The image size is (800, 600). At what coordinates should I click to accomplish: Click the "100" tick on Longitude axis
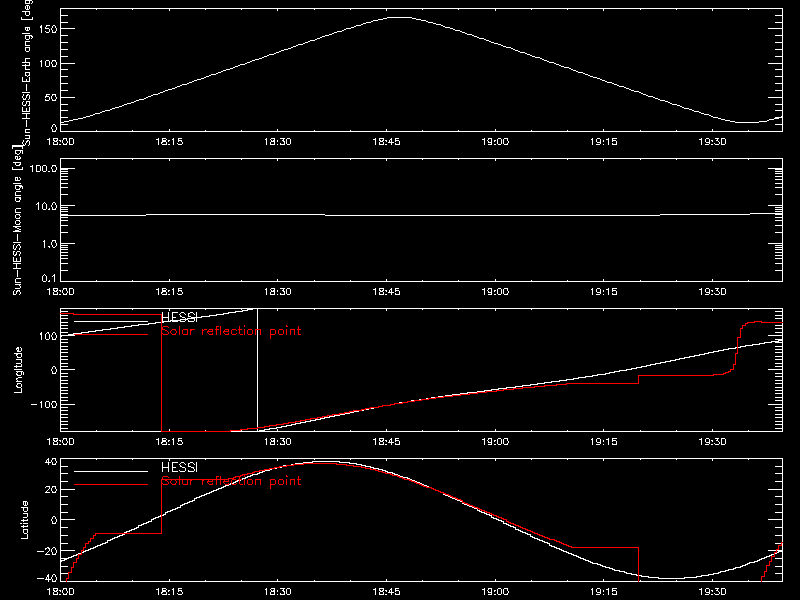[48, 336]
